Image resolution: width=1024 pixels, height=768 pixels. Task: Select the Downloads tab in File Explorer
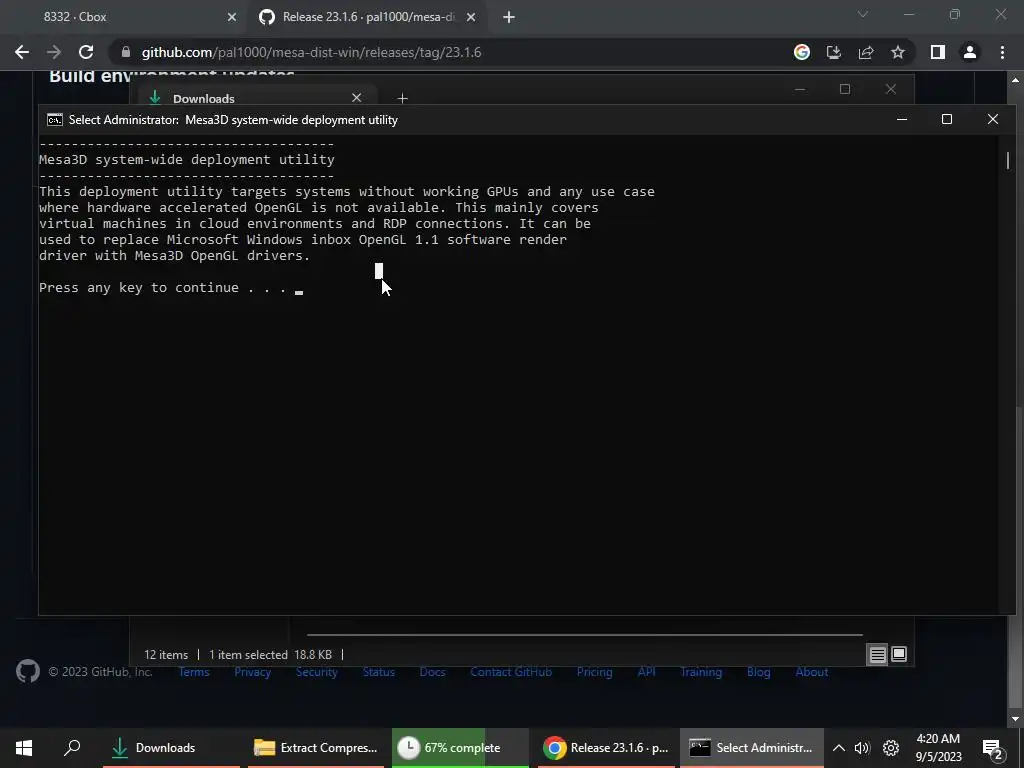[x=255, y=99]
